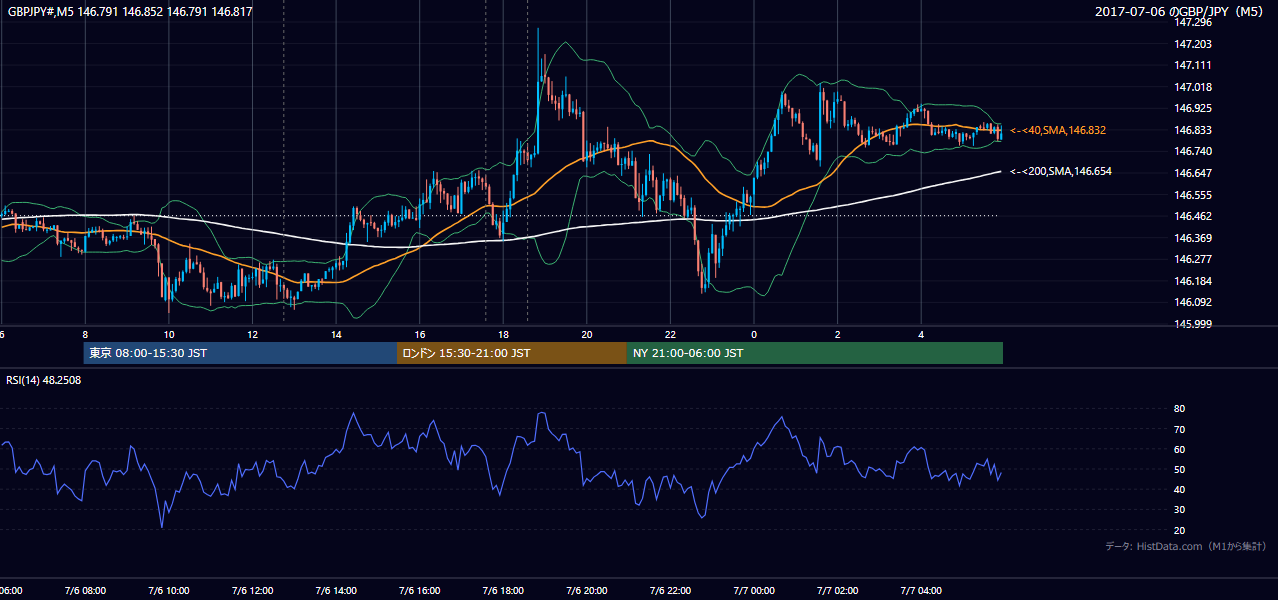Click the bottom time label 7/7 04:00
This screenshot has width=1278, height=600.
[921, 591]
